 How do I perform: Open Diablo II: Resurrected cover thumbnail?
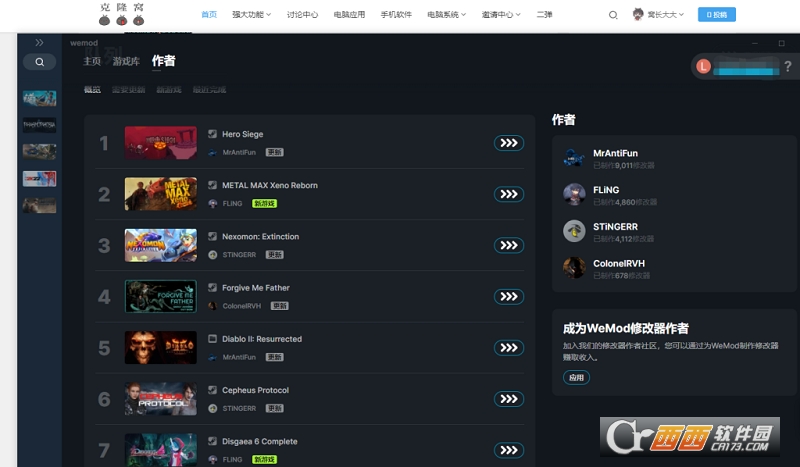[x=161, y=348]
